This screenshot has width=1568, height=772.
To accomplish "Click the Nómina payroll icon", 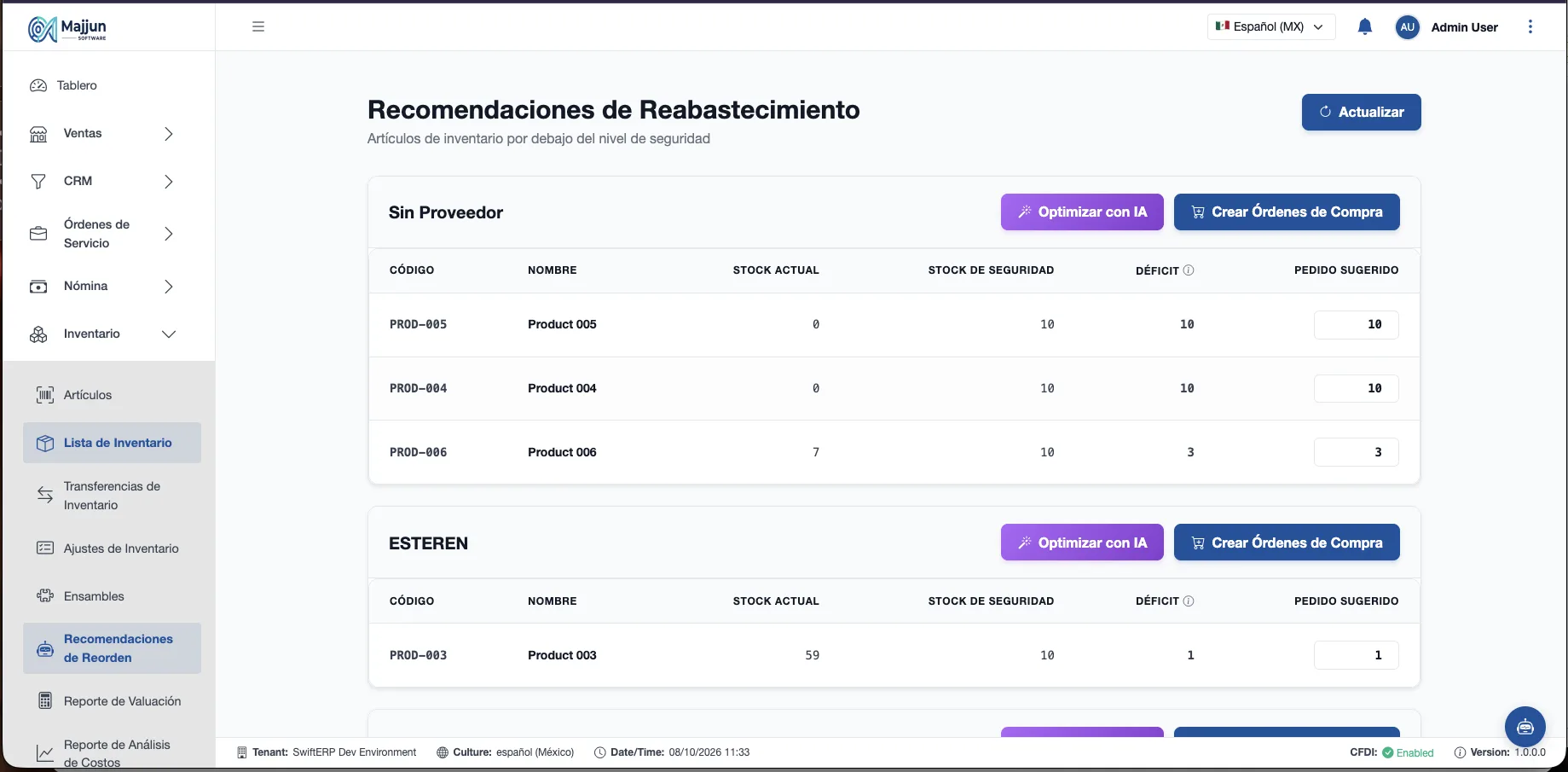I will coord(38,287).
